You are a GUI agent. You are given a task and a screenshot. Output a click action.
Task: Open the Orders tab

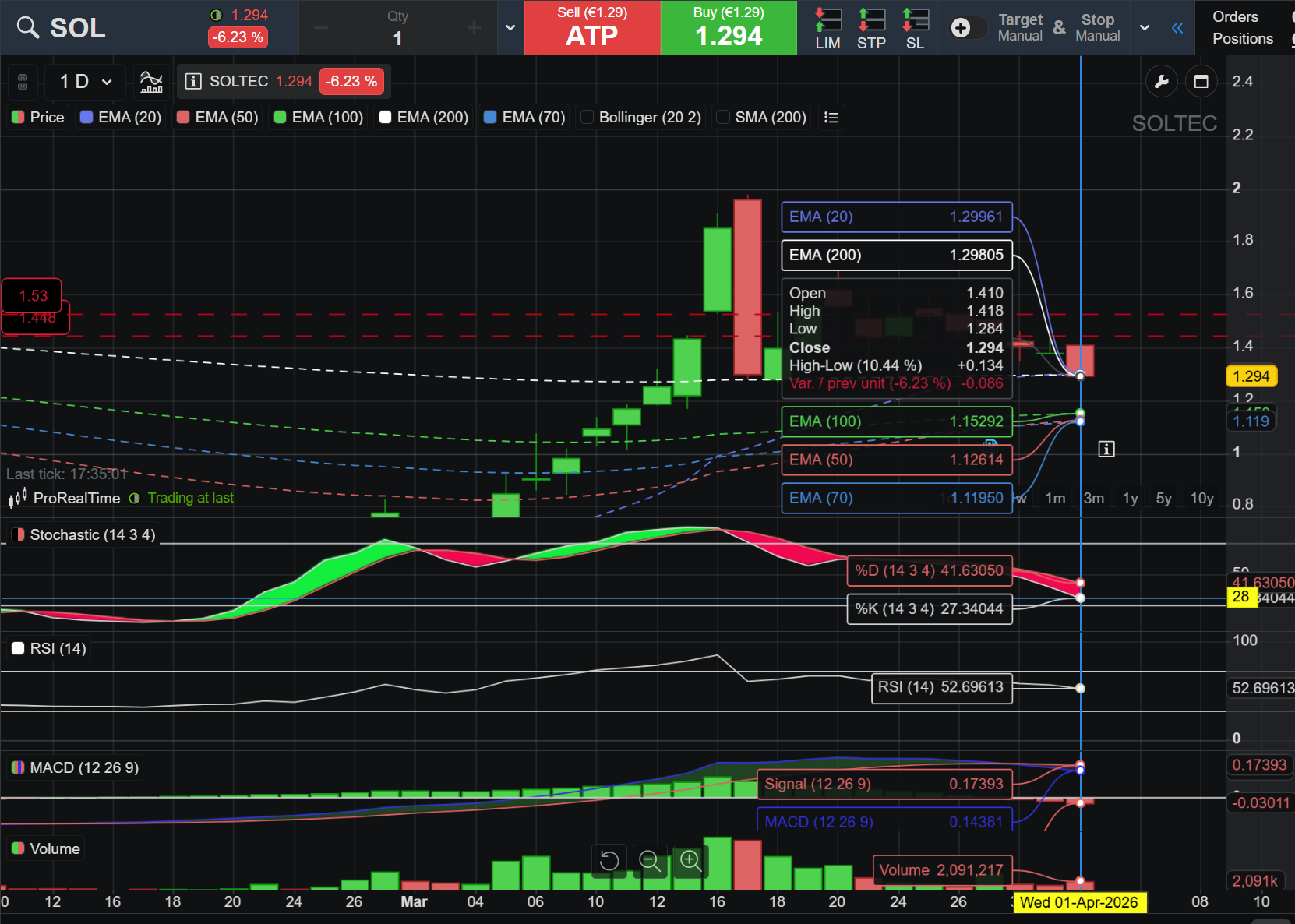[1235, 16]
